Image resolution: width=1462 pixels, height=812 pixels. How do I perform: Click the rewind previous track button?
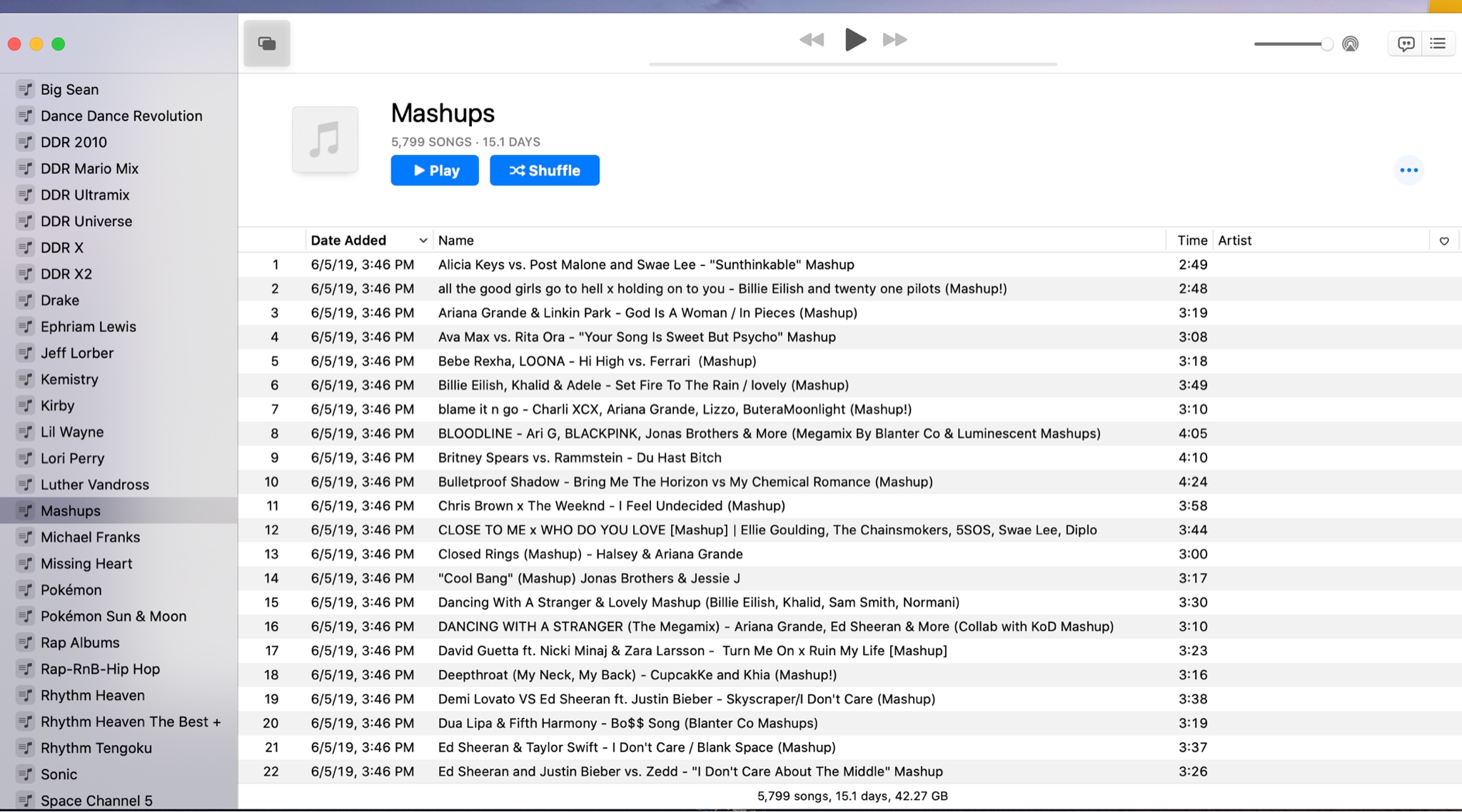tap(812, 40)
